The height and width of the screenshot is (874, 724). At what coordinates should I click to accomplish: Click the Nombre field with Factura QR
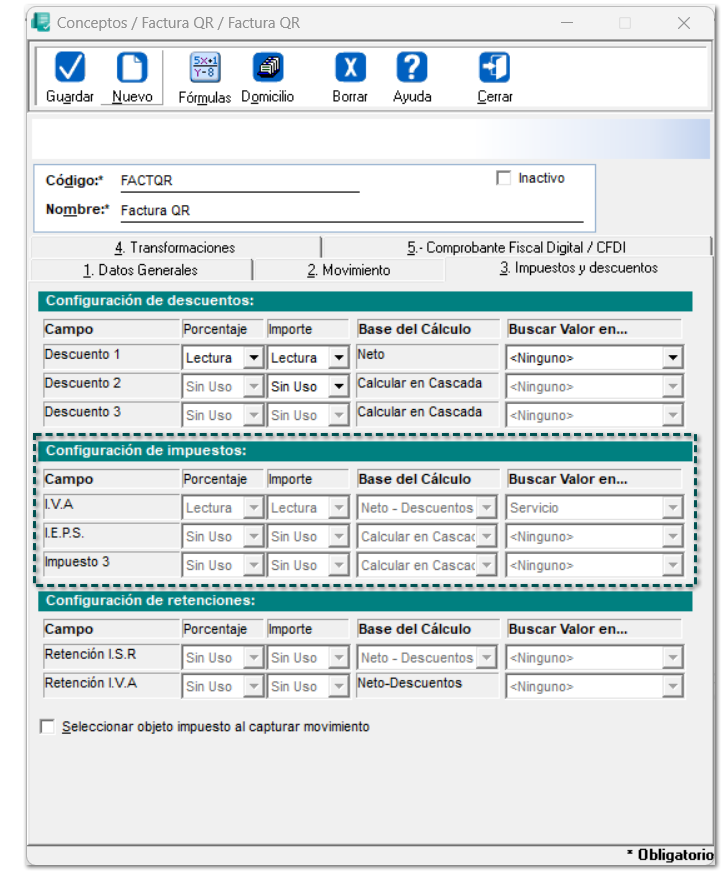click(x=352, y=211)
